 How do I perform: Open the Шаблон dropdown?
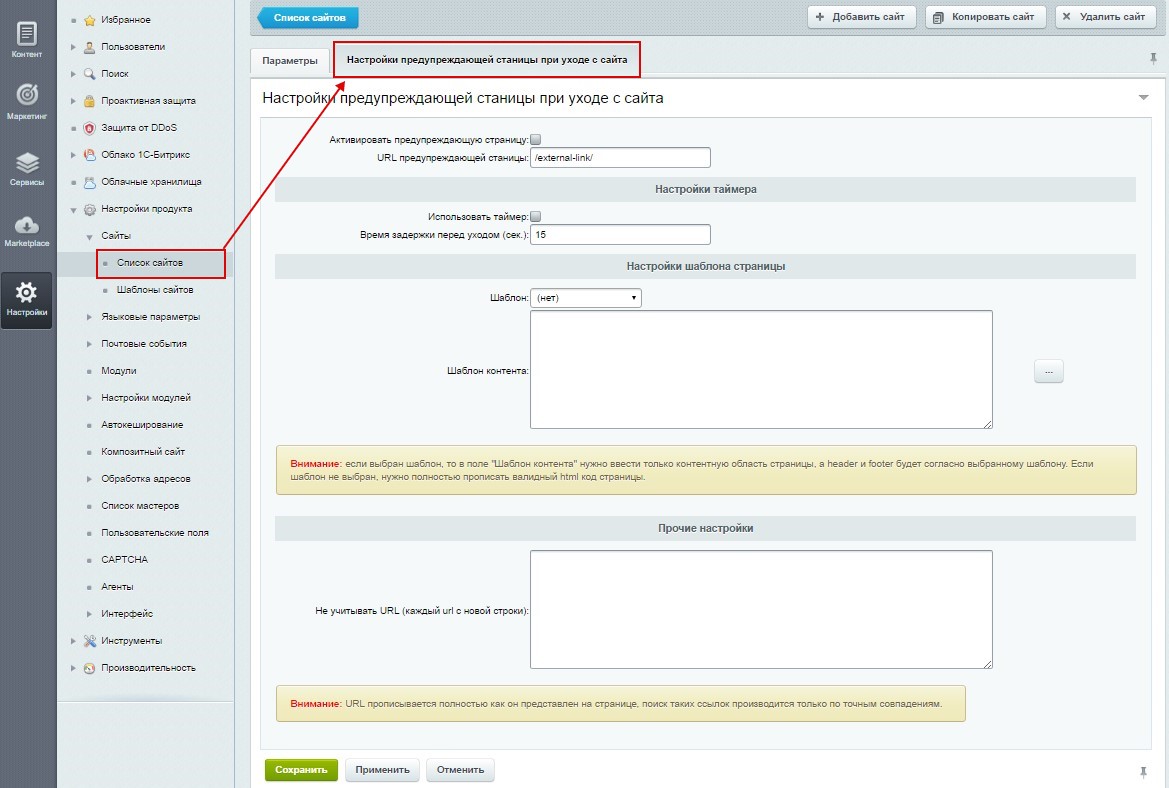point(585,297)
